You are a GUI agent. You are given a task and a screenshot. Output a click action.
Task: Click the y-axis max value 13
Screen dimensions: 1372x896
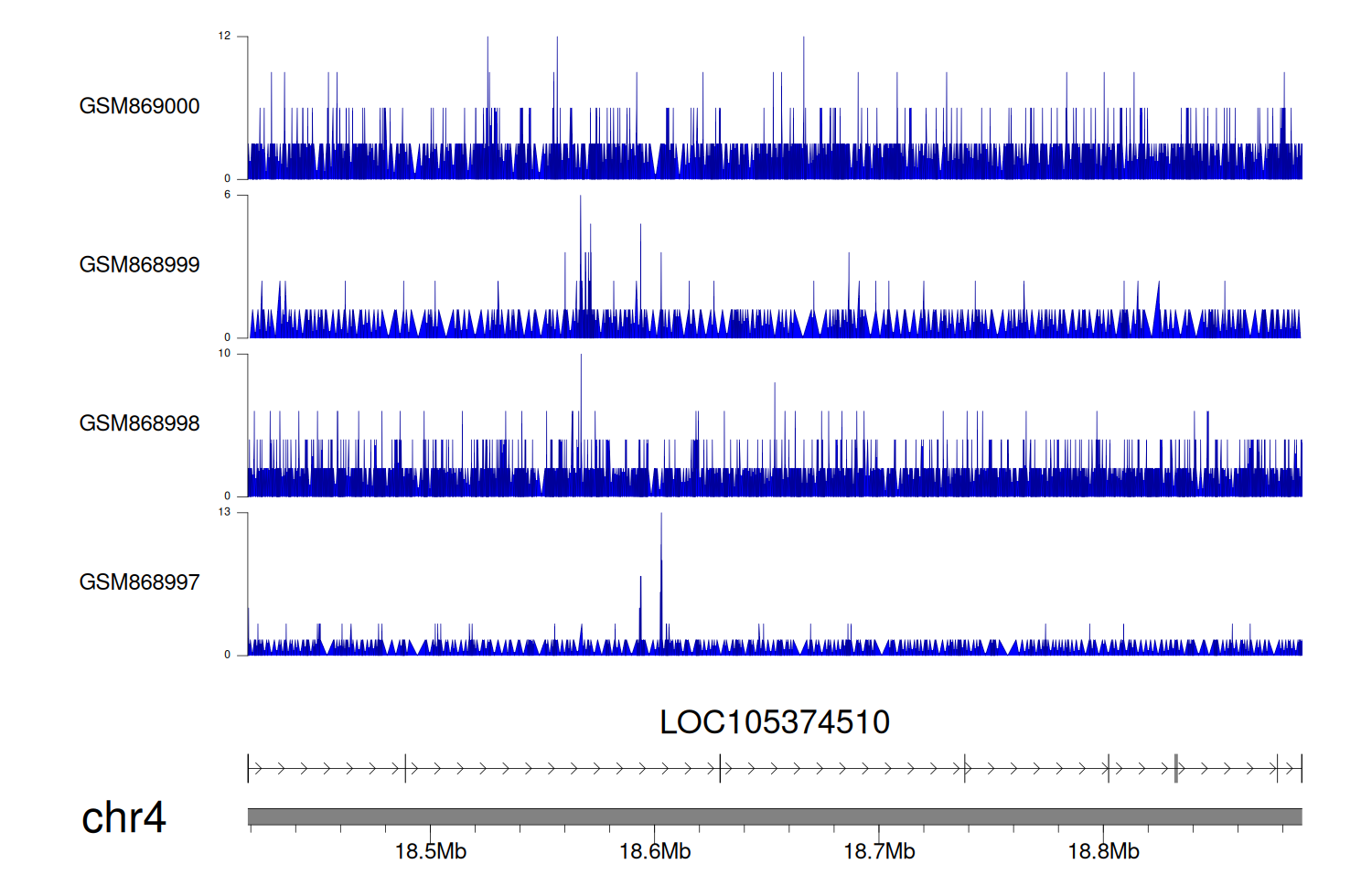click(x=224, y=512)
